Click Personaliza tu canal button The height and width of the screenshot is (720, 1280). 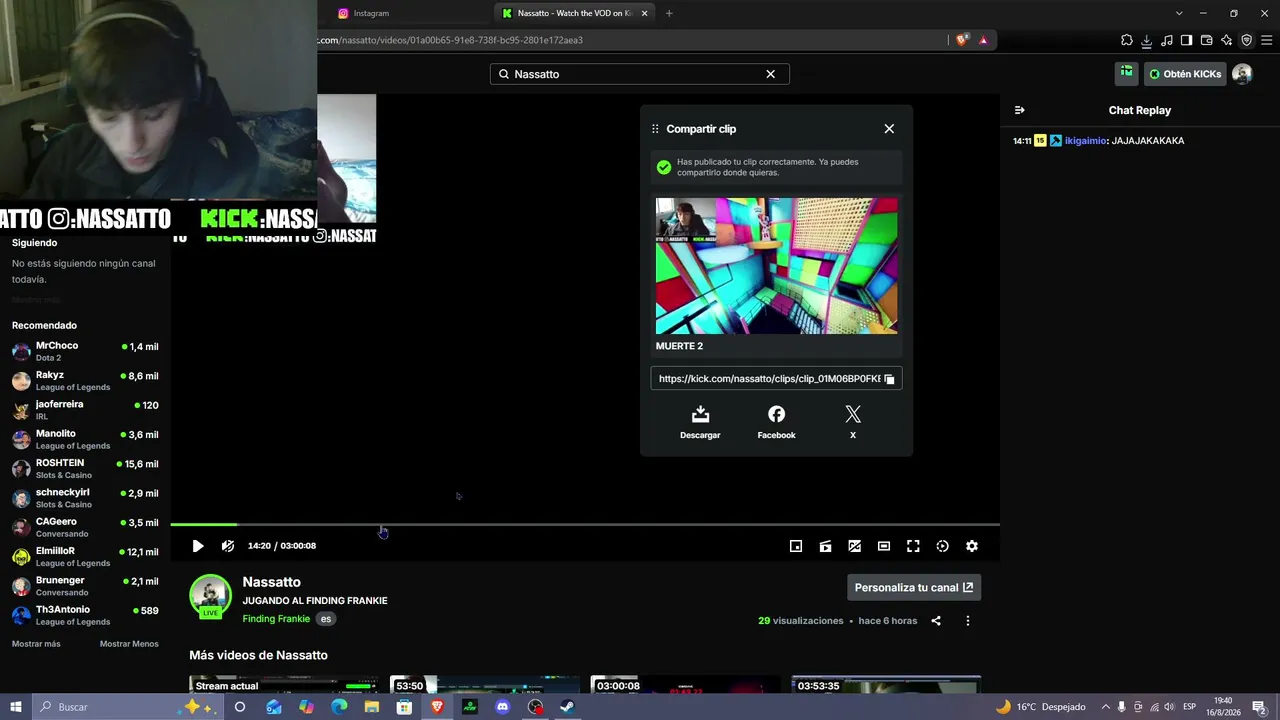coord(914,588)
